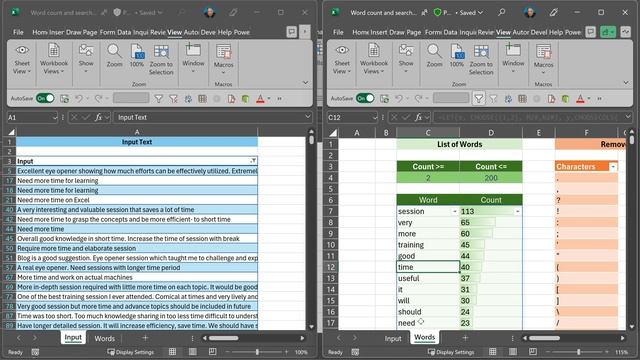Click the Filter funnel icon in left window toolbar
640x360 pixels.
click(158, 99)
